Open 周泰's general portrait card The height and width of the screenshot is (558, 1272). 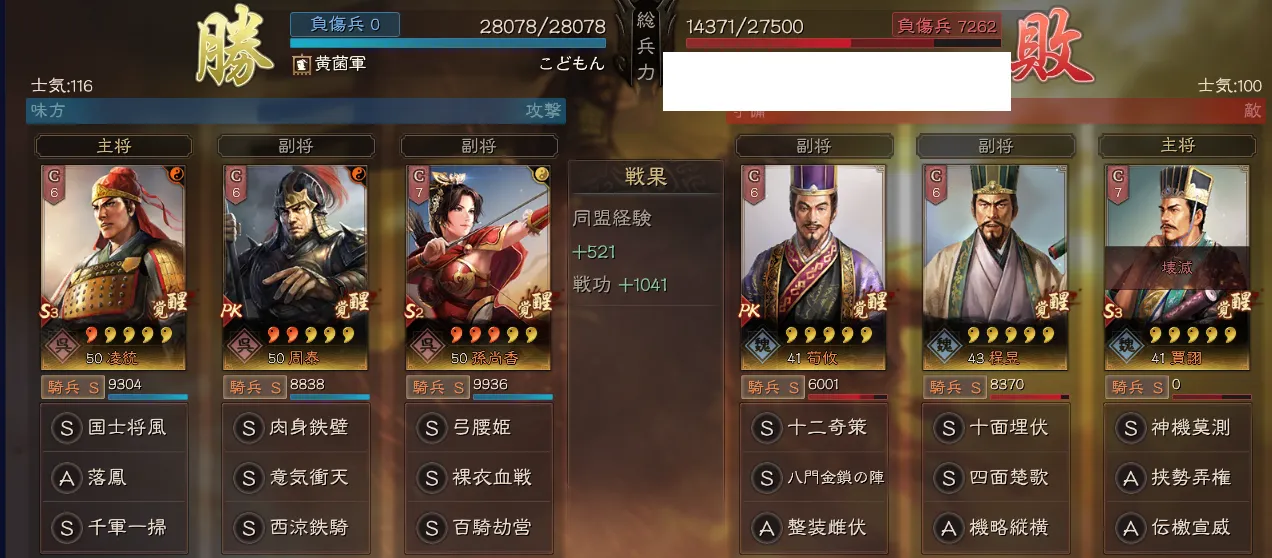(x=297, y=268)
